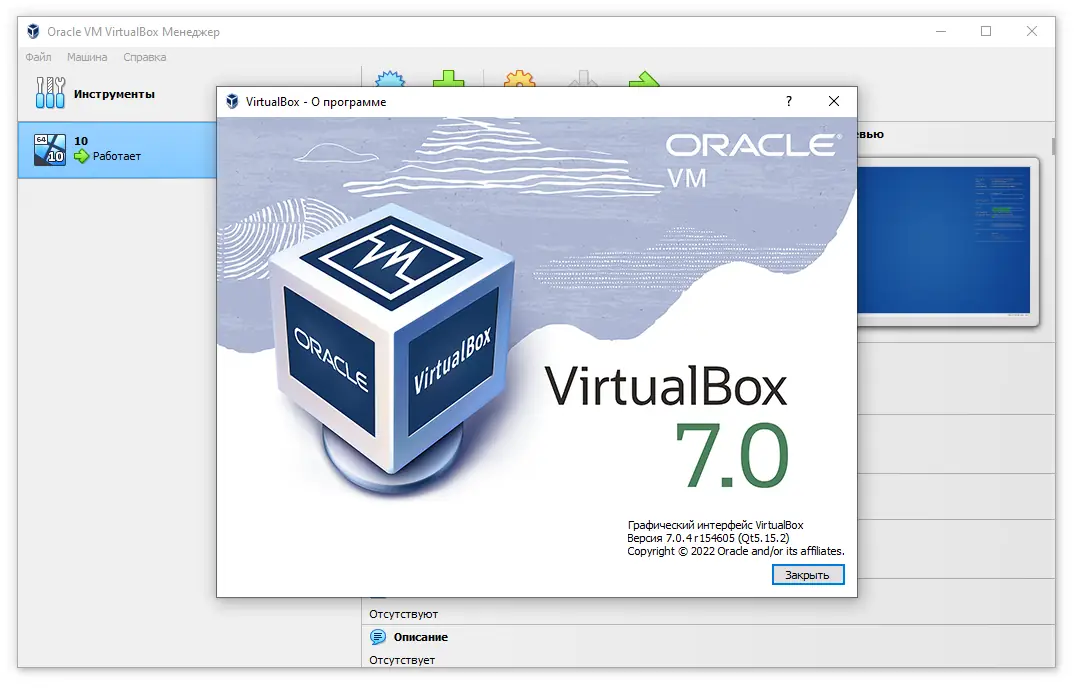Select virtual machine 10 in the list
This screenshot has width=1076, height=690.
click(x=117, y=150)
